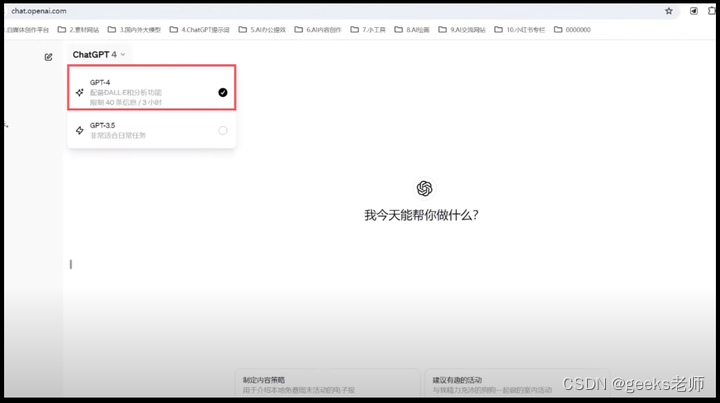Open the 6.AI内容创作 bookmark folder
The width and height of the screenshot is (720, 403).
(318, 30)
